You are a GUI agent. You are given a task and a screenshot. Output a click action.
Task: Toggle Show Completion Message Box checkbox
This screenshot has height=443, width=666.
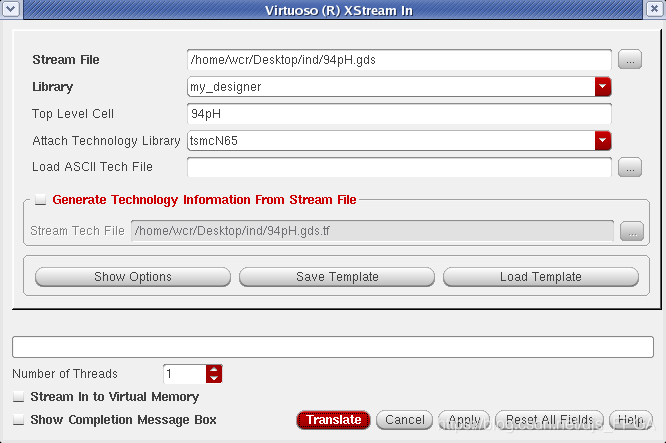[19, 420]
